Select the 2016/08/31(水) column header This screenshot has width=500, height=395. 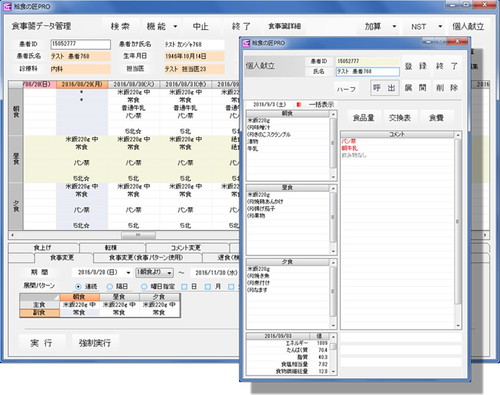click(186, 84)
